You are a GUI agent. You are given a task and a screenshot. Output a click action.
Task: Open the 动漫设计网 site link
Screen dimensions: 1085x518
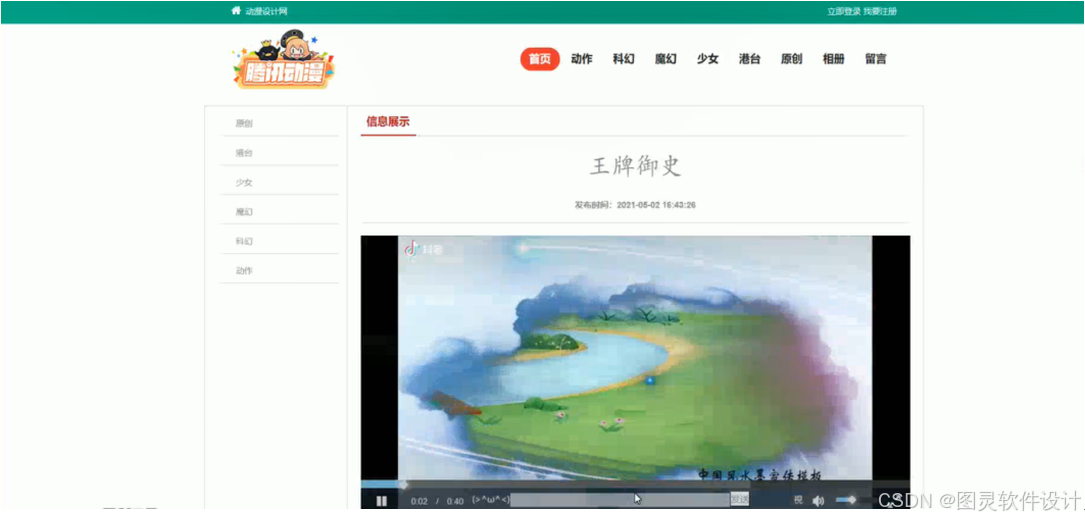(266, 11)
